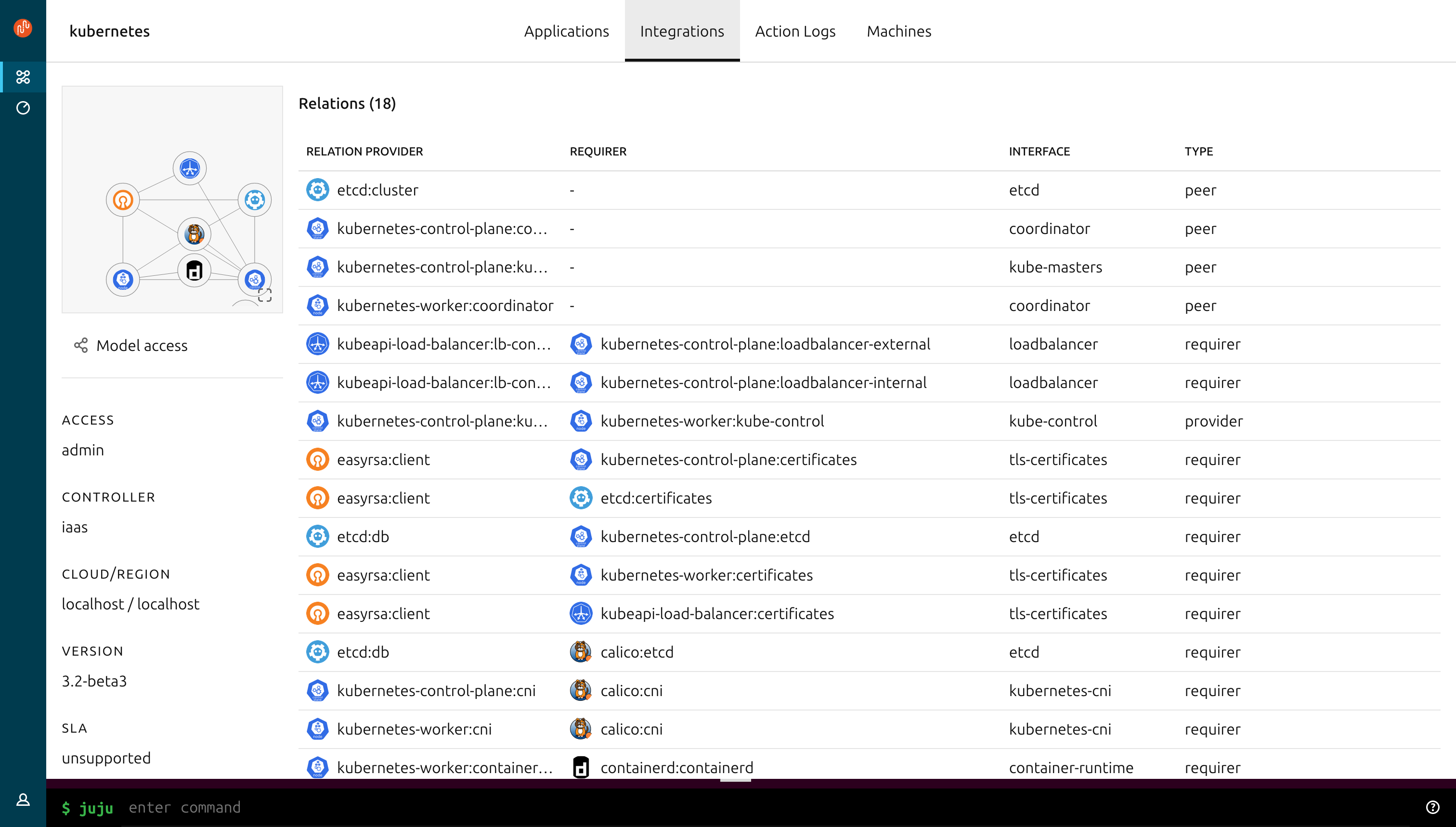This screenshot has height=827, width=1456.
Task: Click the localhost / localhost cloud value
Action: coord(130,604)
